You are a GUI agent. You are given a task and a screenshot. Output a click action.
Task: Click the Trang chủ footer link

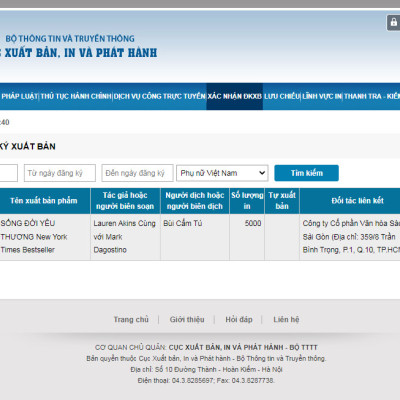(x=131, y=319)
